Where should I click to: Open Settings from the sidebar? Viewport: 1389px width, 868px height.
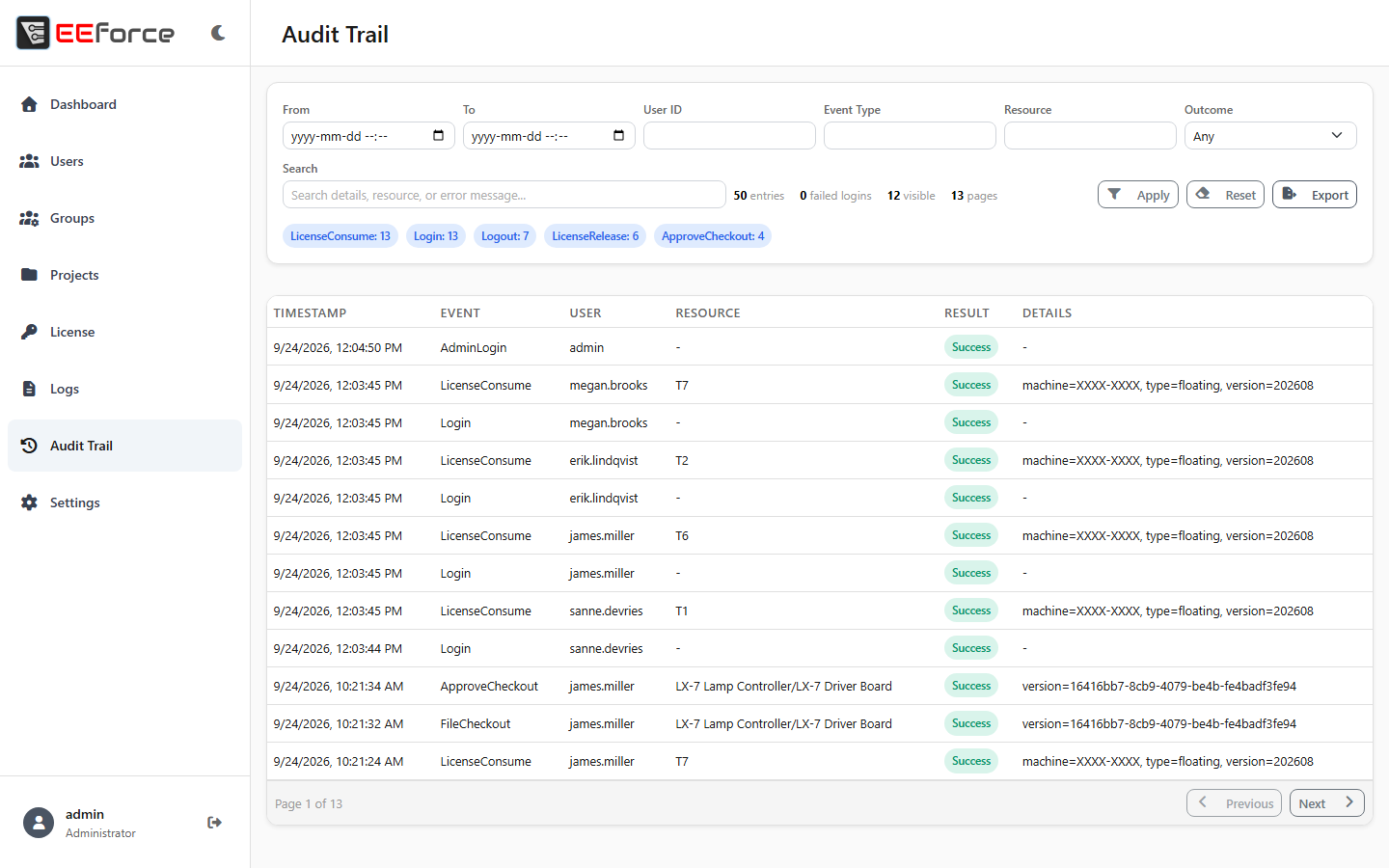coord(124,502)
